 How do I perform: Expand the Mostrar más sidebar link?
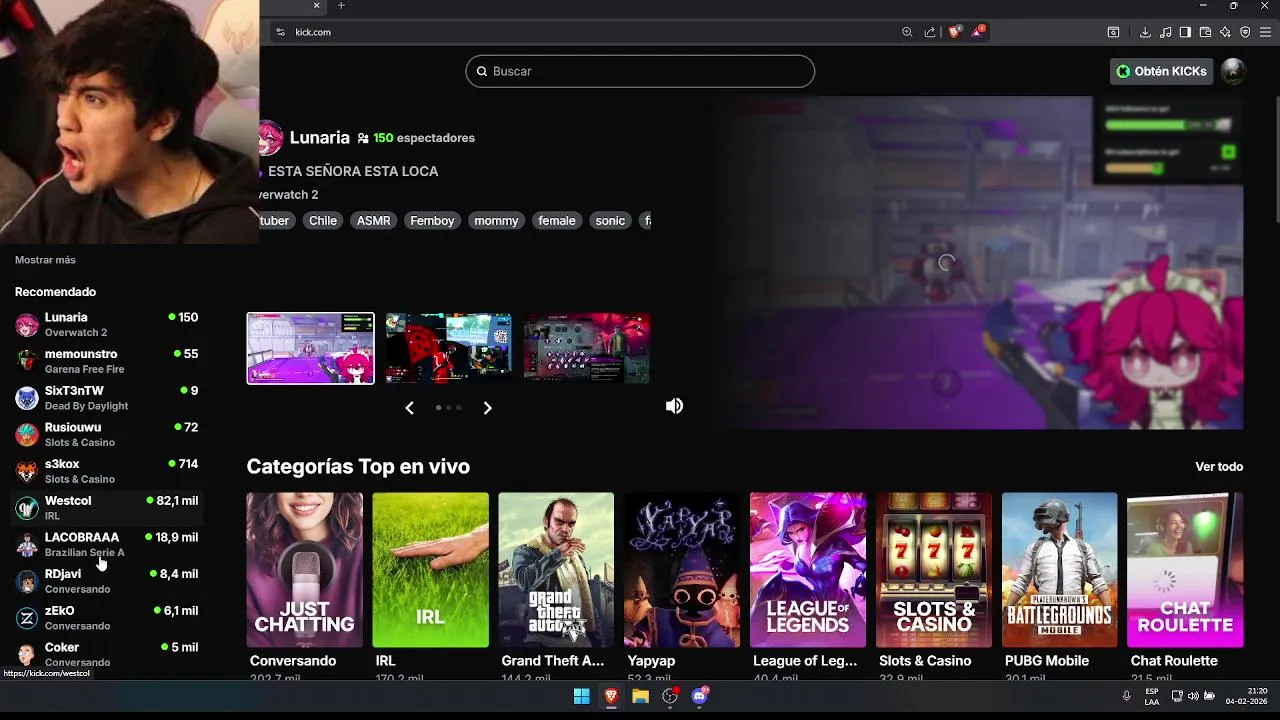pyautogui.click(x=45, y=260)
